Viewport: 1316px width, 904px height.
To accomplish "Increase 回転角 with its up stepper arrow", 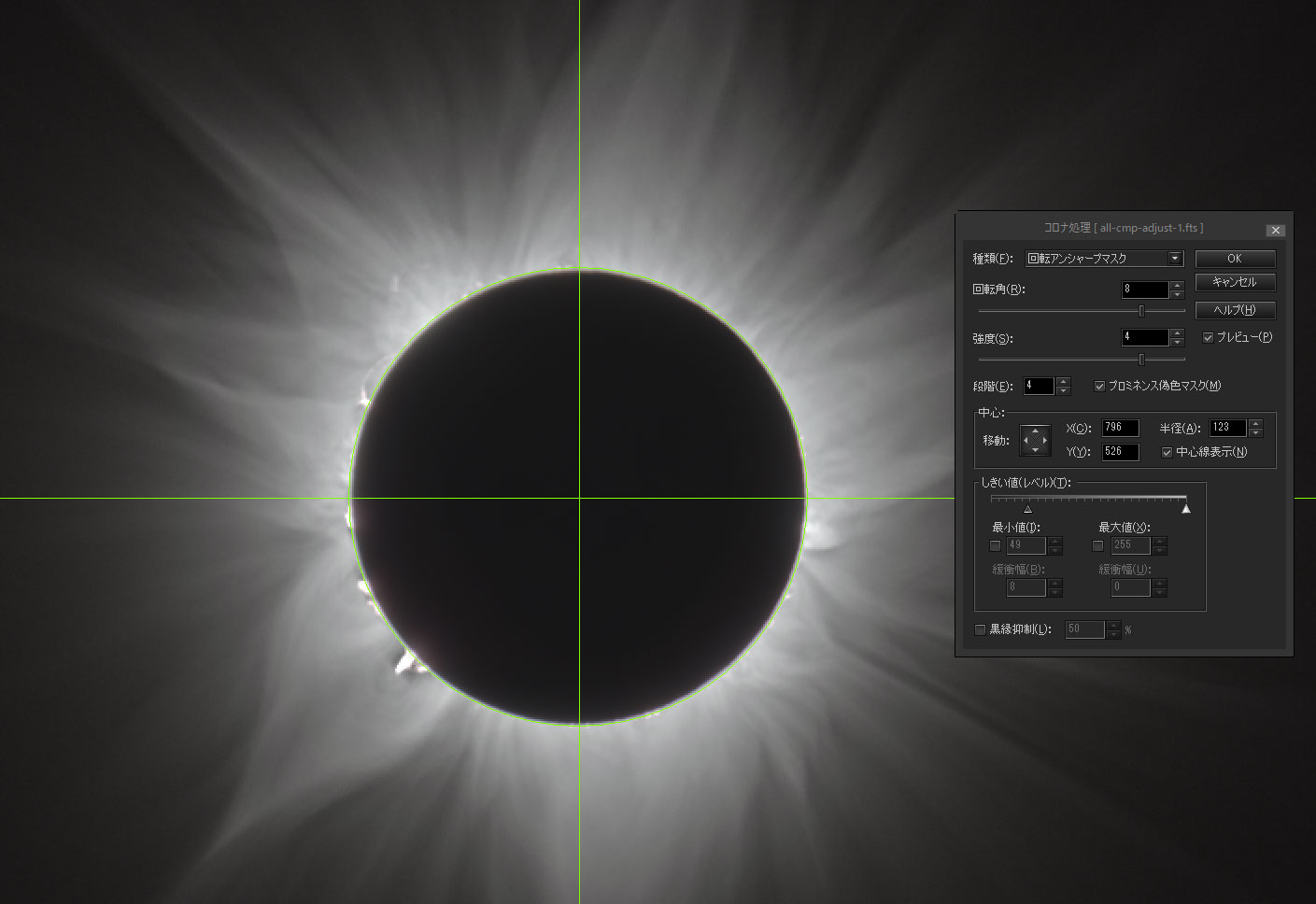I will [1177, 285].
